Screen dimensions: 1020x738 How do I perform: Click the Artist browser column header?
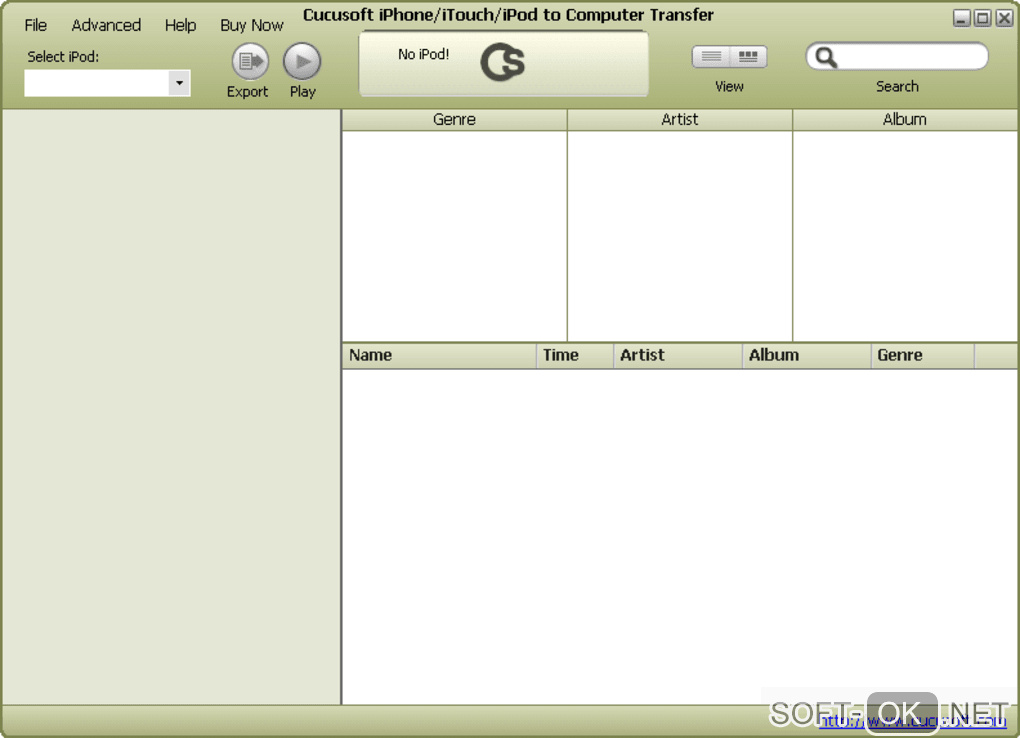coord(680,120)
